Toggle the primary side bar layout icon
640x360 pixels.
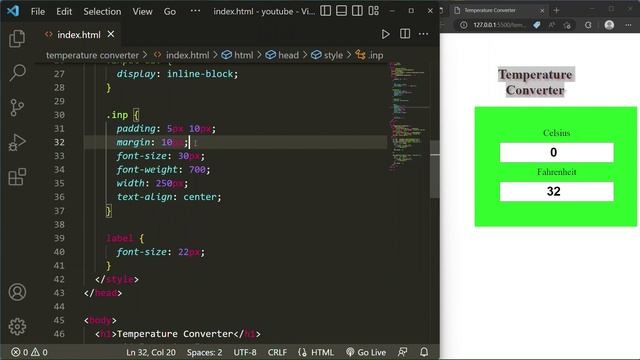coord(326,11)
